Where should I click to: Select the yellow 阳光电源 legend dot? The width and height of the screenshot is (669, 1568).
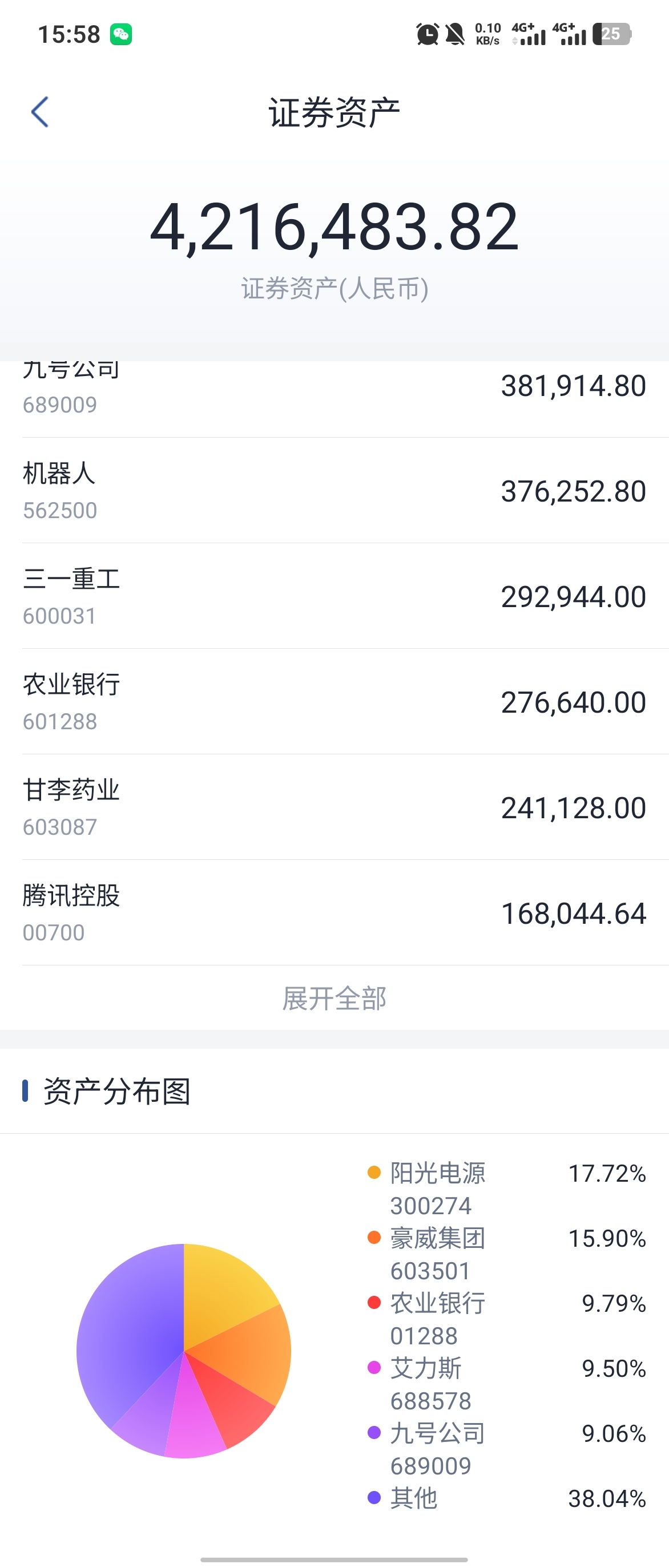tap(374, 1172)
